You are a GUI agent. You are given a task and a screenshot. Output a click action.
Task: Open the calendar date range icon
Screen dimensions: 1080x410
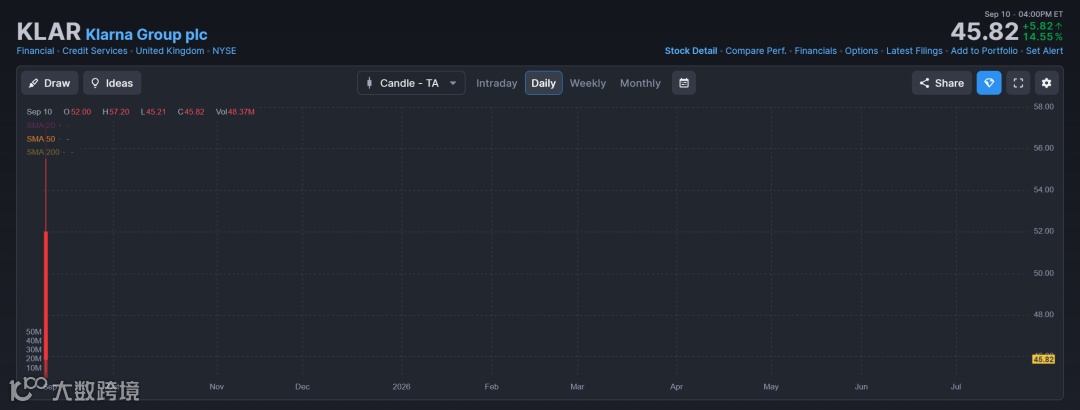(684, 83)
